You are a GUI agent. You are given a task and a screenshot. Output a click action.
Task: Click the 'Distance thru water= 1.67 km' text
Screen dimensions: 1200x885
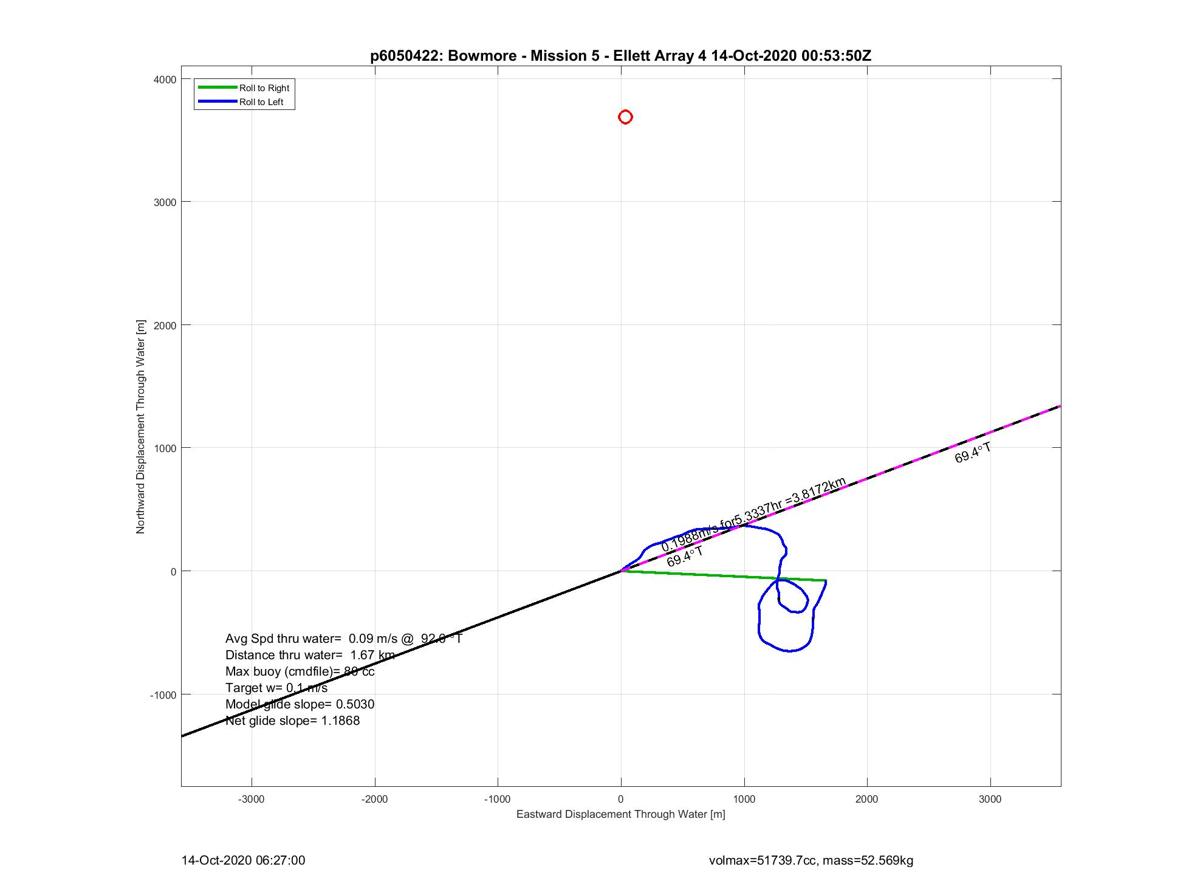tap(310, 655)
